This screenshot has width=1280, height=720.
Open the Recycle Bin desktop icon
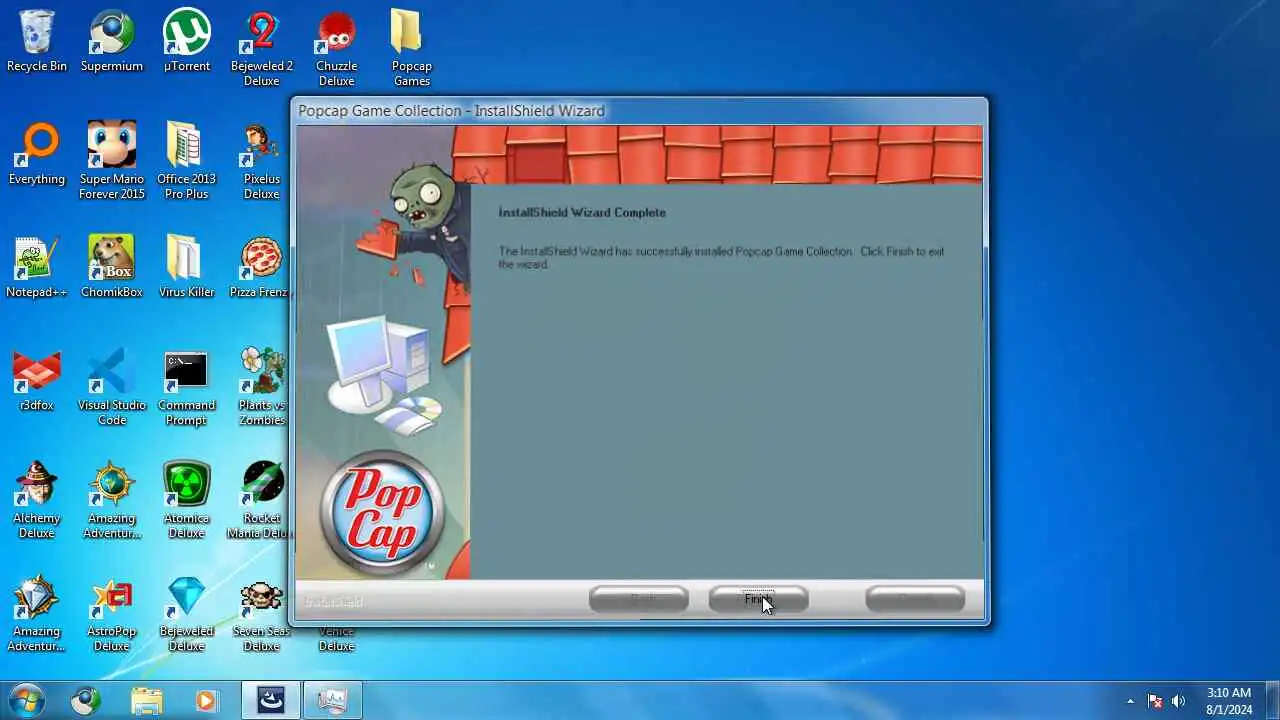(x=37, y=42)
